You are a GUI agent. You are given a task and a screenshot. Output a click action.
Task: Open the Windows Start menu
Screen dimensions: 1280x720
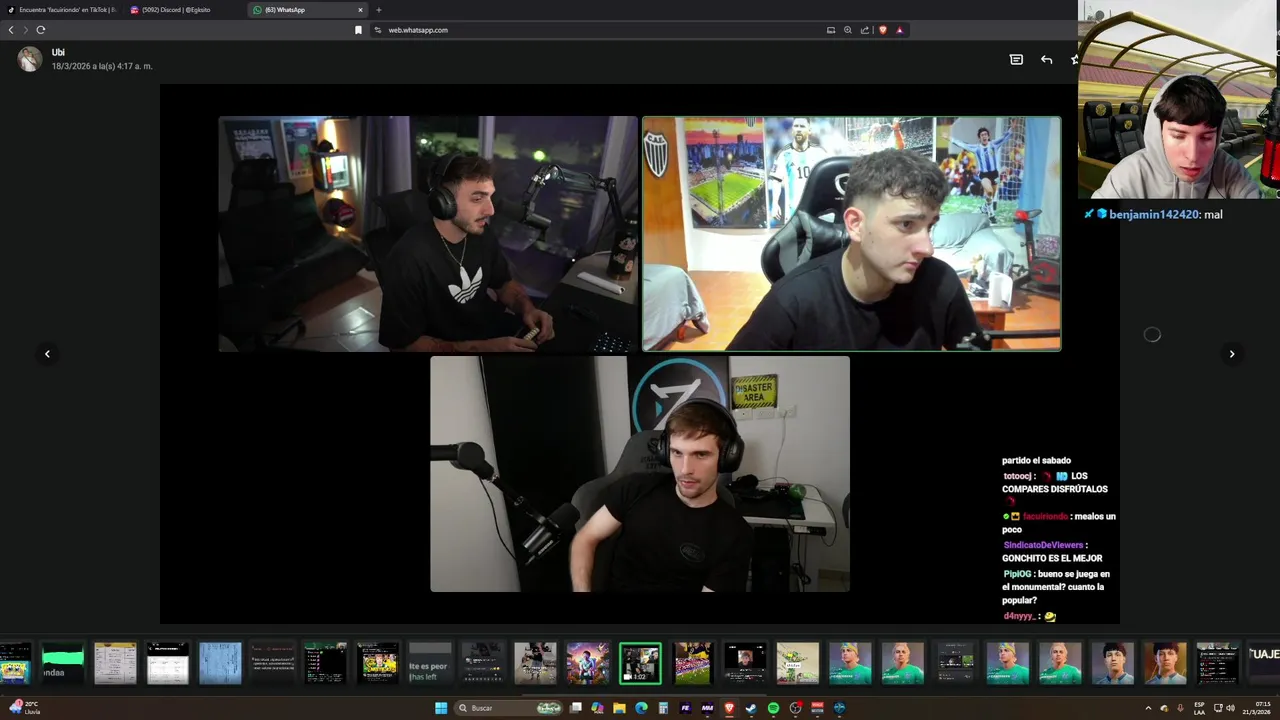tap(441, 708)
